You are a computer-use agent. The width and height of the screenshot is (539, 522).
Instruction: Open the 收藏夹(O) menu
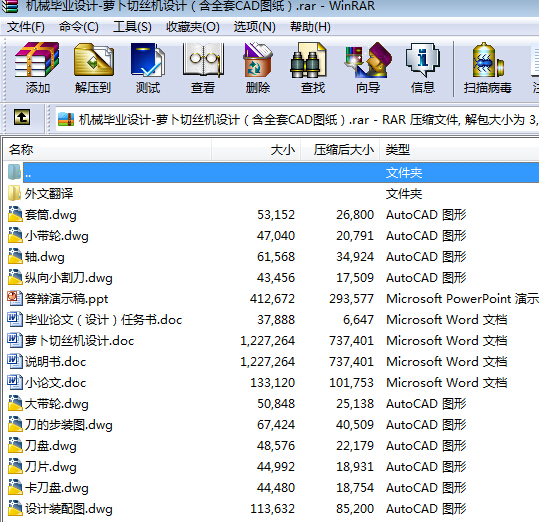coord(192,26)
